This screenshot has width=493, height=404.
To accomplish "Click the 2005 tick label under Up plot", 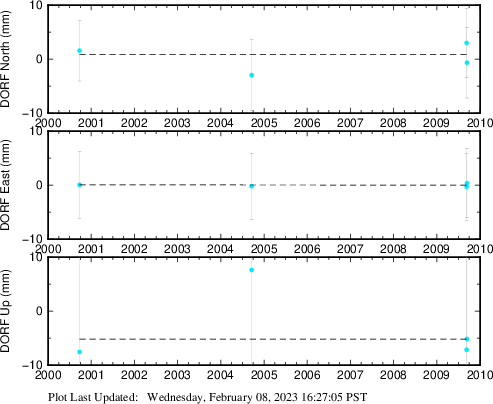I will pos(264,375).
